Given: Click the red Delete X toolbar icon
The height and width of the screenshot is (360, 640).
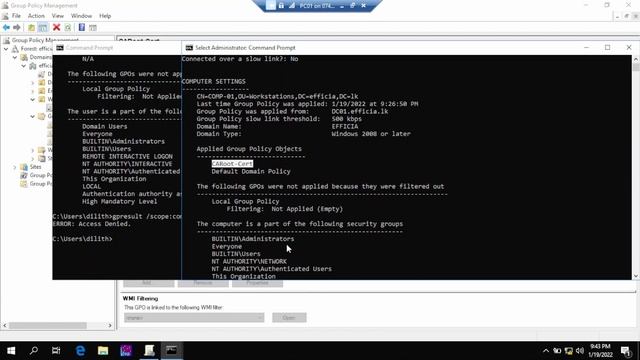Looking at the screenshot, I should tap(56, 27).
